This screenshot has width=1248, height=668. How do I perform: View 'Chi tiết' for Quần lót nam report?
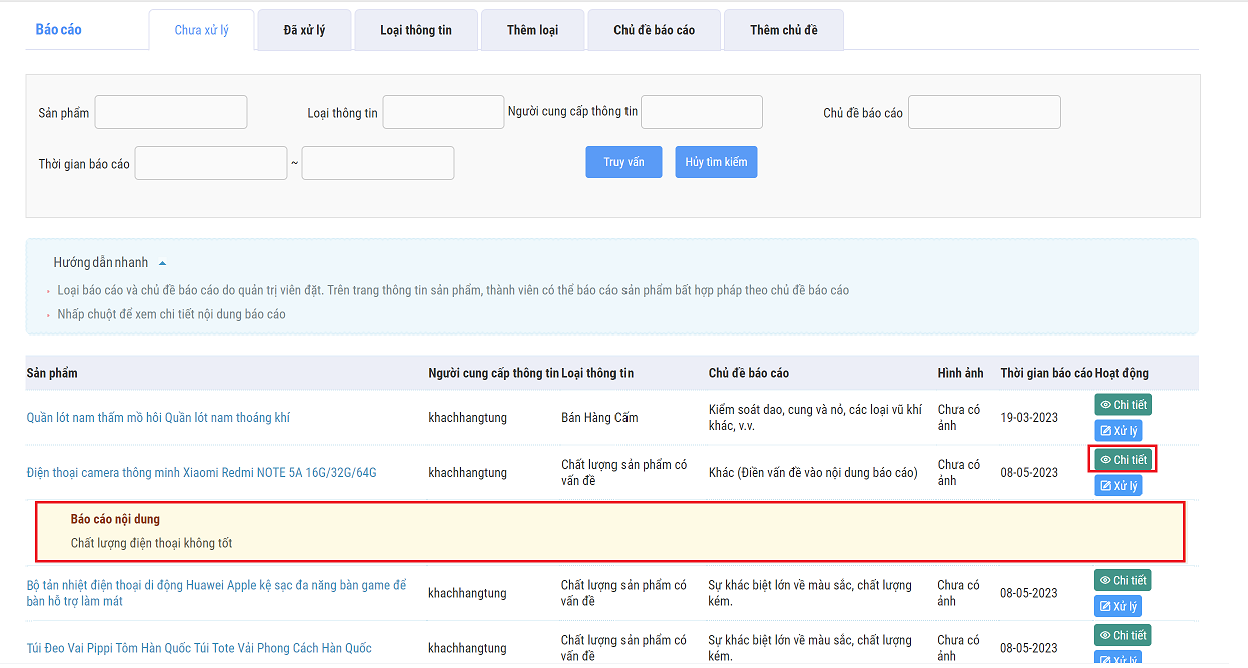(x=1122, y=405)
